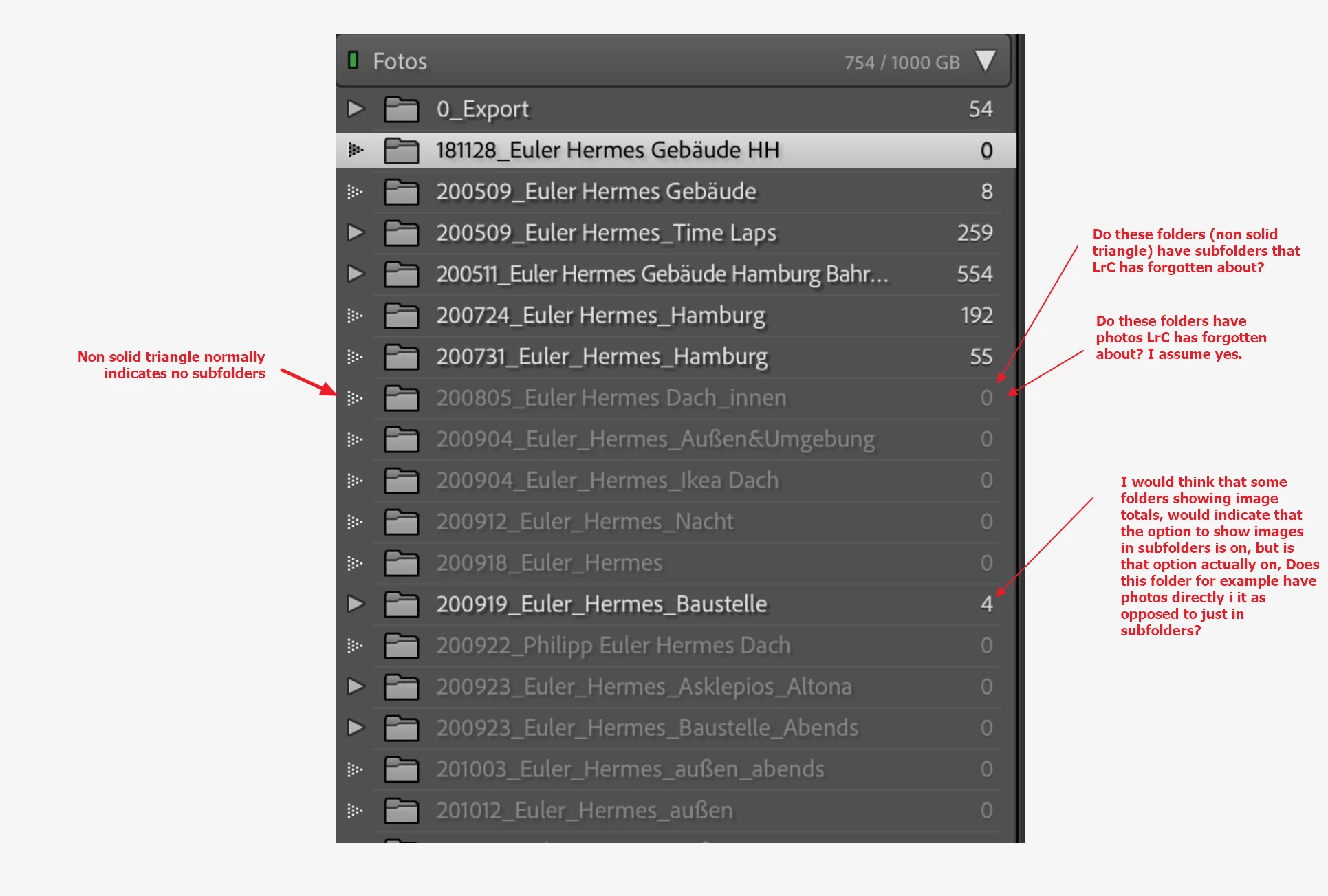Collapse the Fotos volume with the triangle
1328x896 pixels.
(x=985, y=61)
